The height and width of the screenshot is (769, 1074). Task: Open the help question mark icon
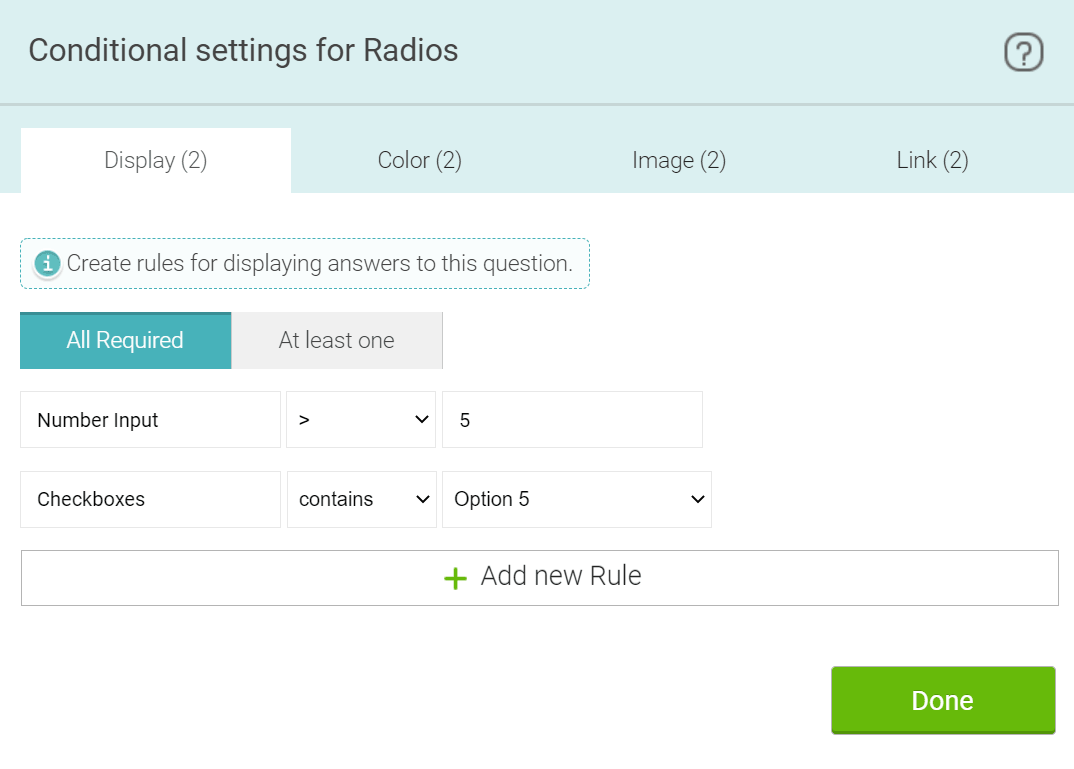coord(1023,52)
